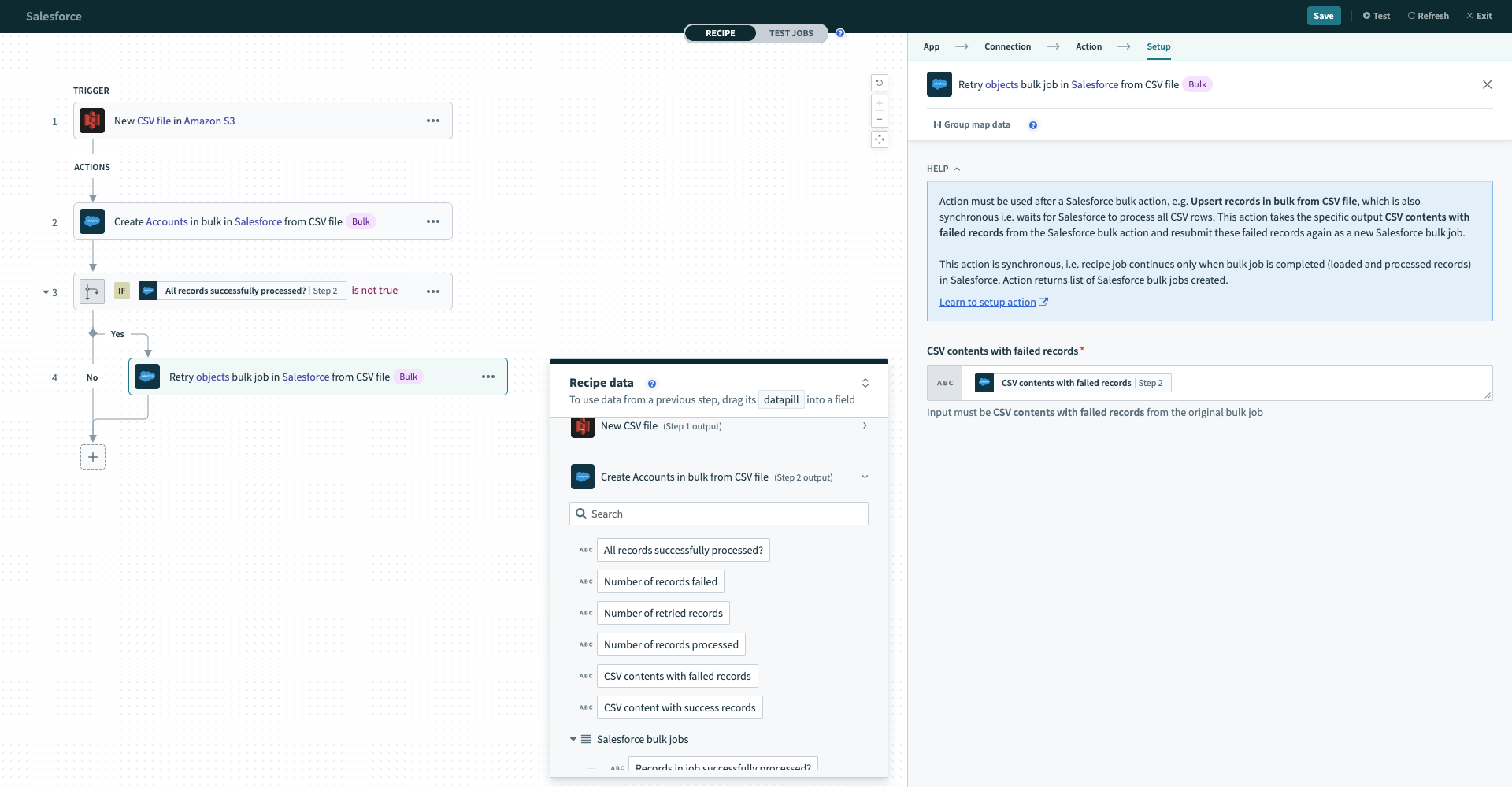The height and width of the screenshot is (787, 1512).
Task: Zoom out on the recipe canvas
Action: [x=880, y=119]
